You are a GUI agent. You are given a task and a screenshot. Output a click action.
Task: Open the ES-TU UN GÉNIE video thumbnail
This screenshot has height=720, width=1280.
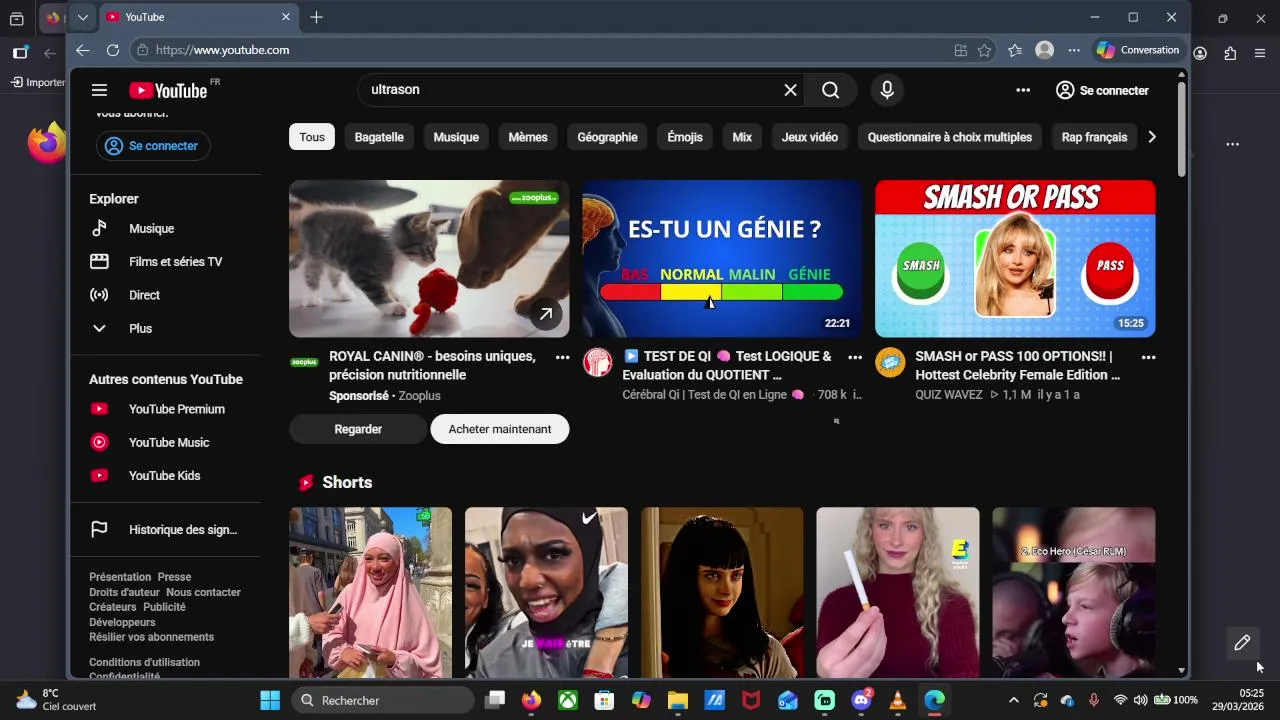tap(722, 259)
